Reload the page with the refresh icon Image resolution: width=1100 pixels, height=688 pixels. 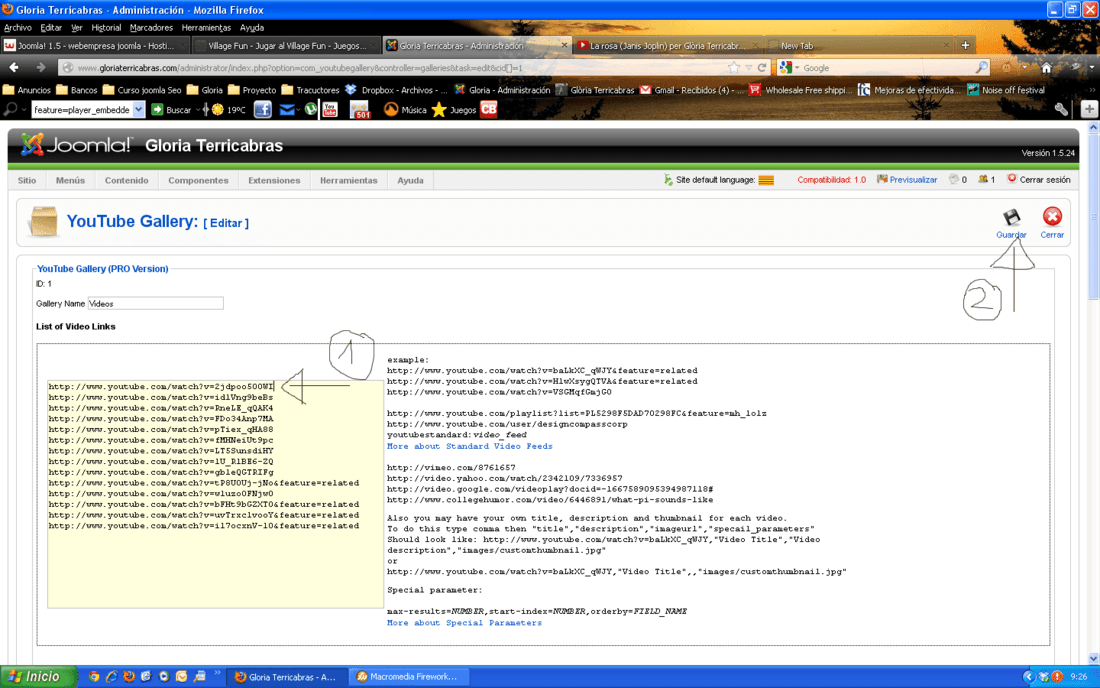coord(762,67)
